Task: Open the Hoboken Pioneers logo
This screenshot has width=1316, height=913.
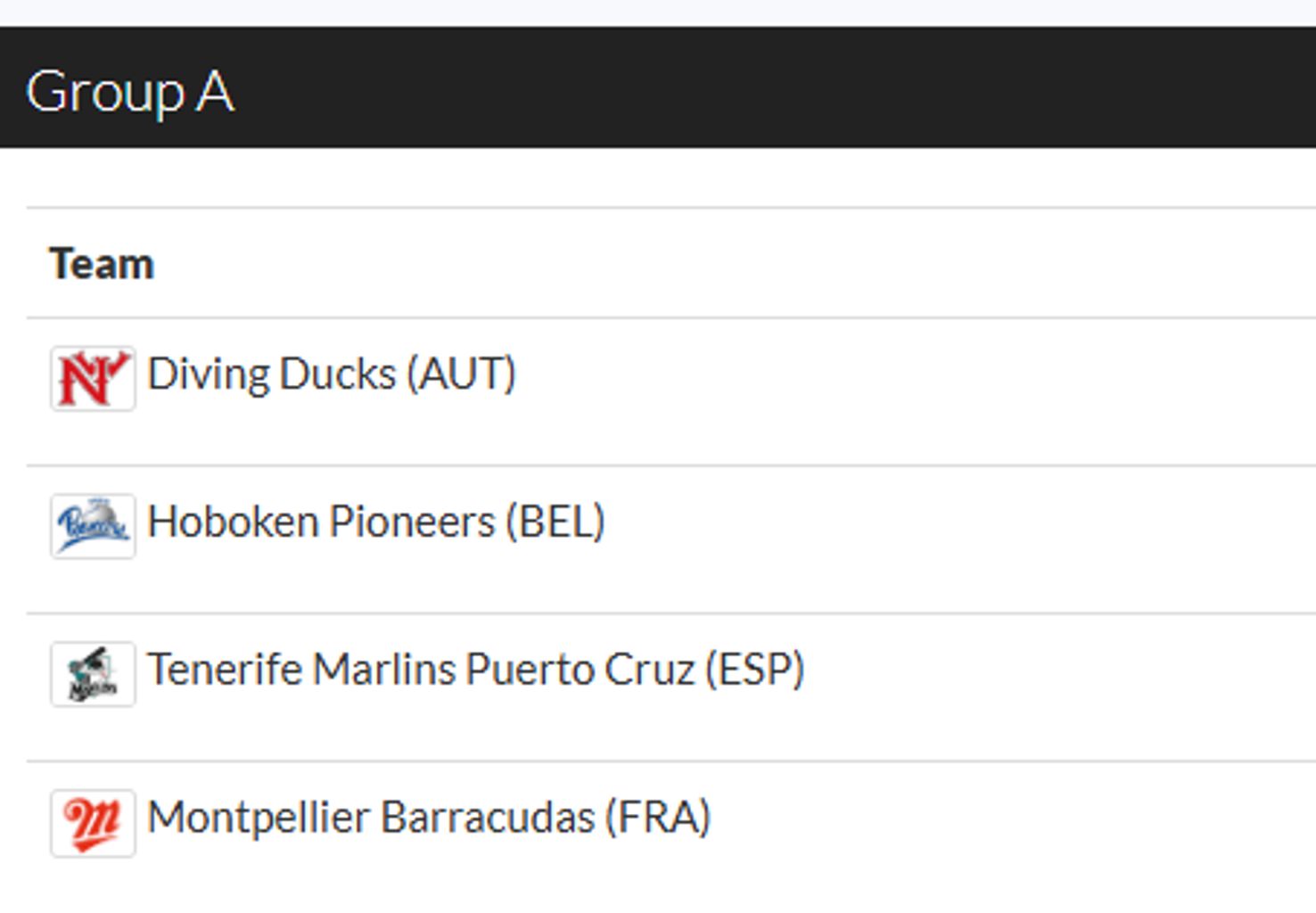Action: (x=93, y=526)
